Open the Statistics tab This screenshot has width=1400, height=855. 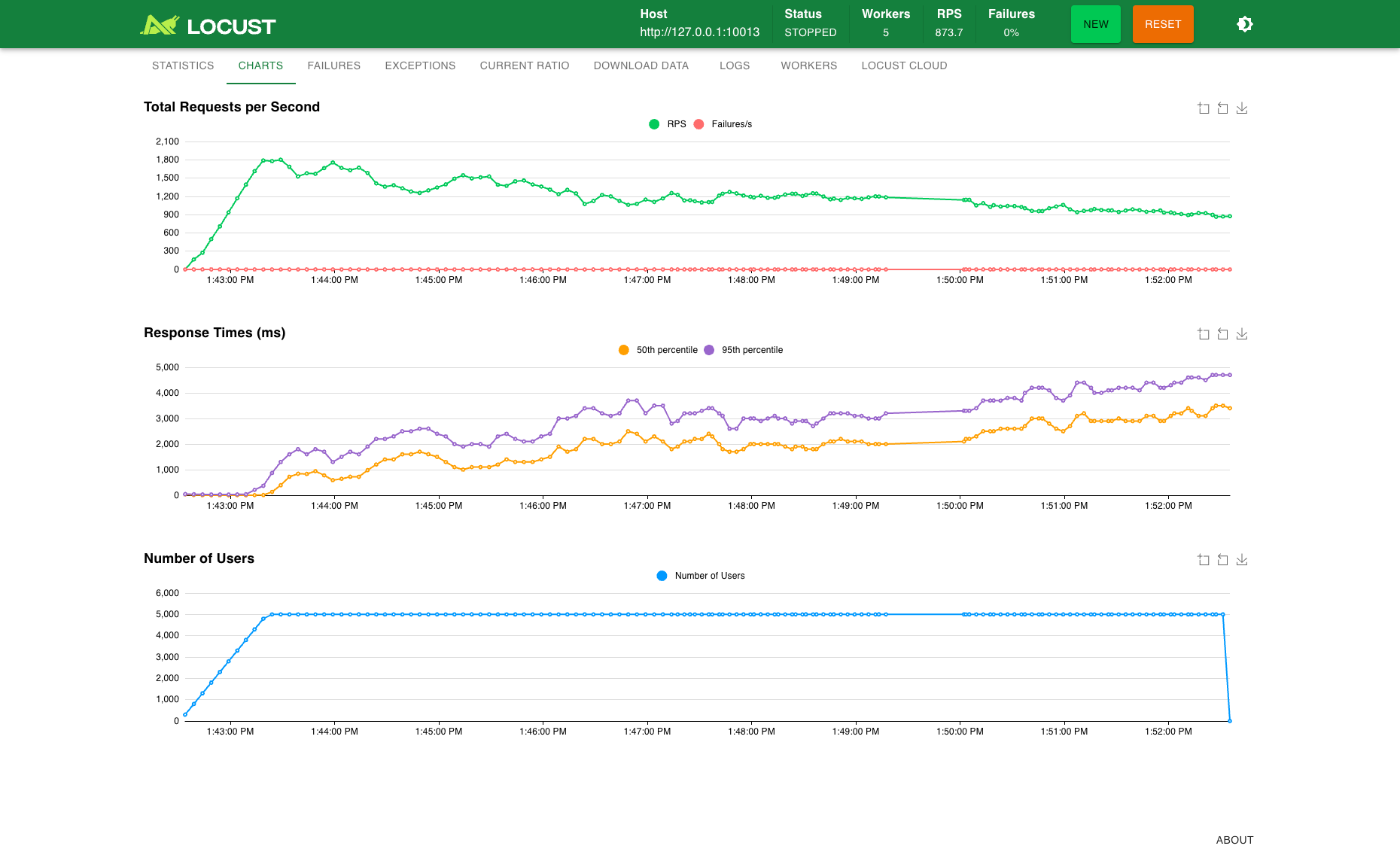183,65
